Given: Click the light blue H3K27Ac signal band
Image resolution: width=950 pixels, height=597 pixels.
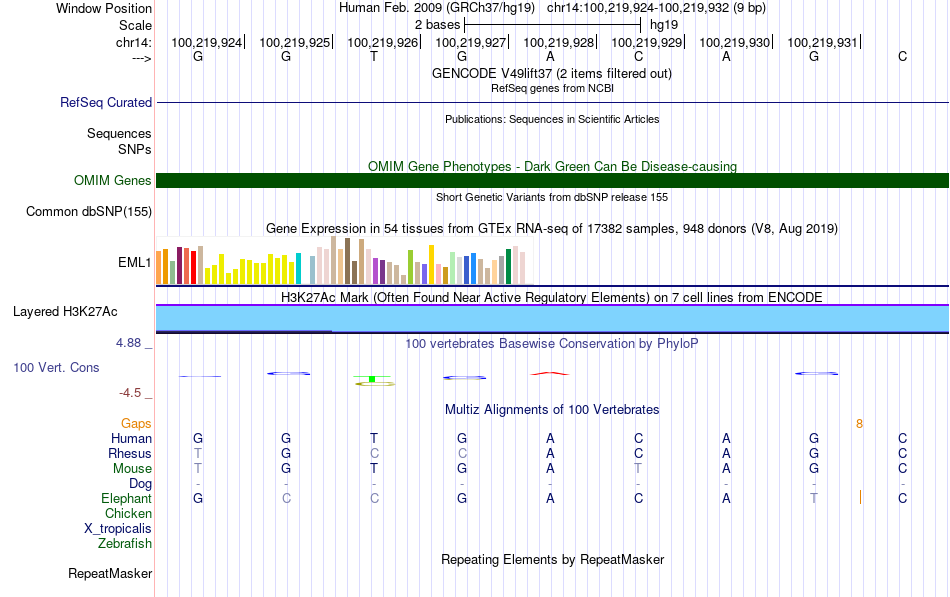Looking at the screenshot, I should (552, 318).
